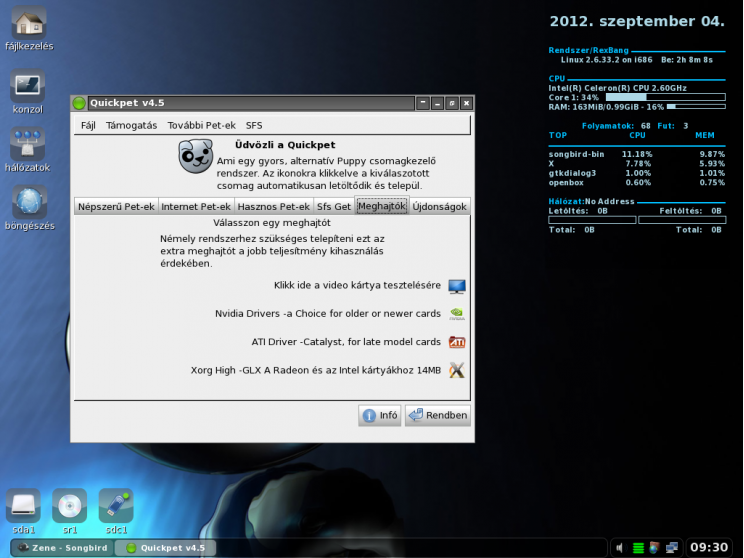Click the firewall shield tray icon
The height and width of the screenshot is (558, 744).
pos(654,548)
